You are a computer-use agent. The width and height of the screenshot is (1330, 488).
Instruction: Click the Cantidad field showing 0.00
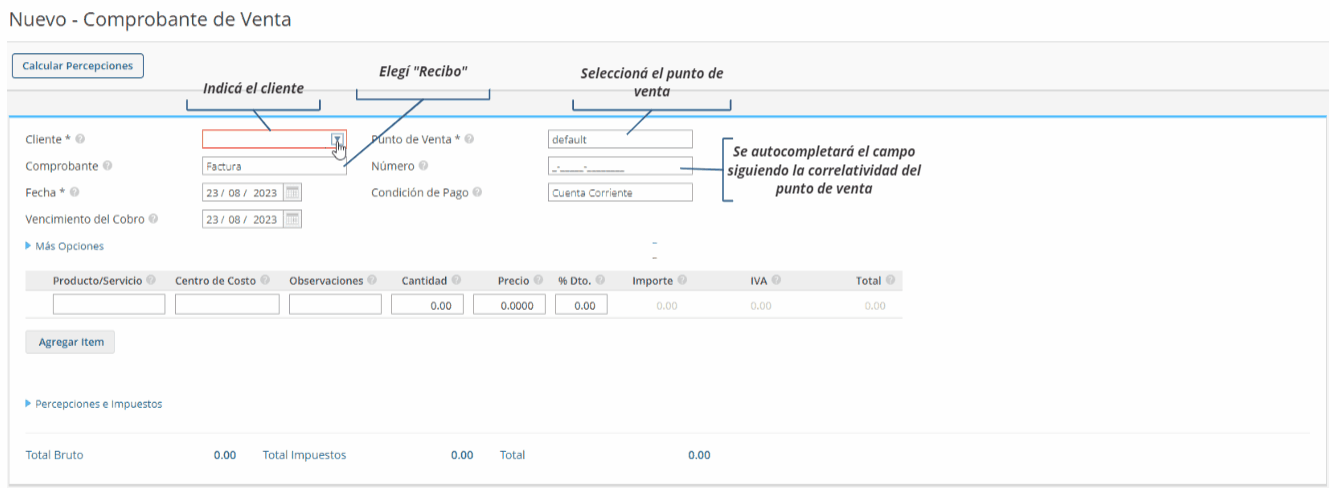point(427,305)
